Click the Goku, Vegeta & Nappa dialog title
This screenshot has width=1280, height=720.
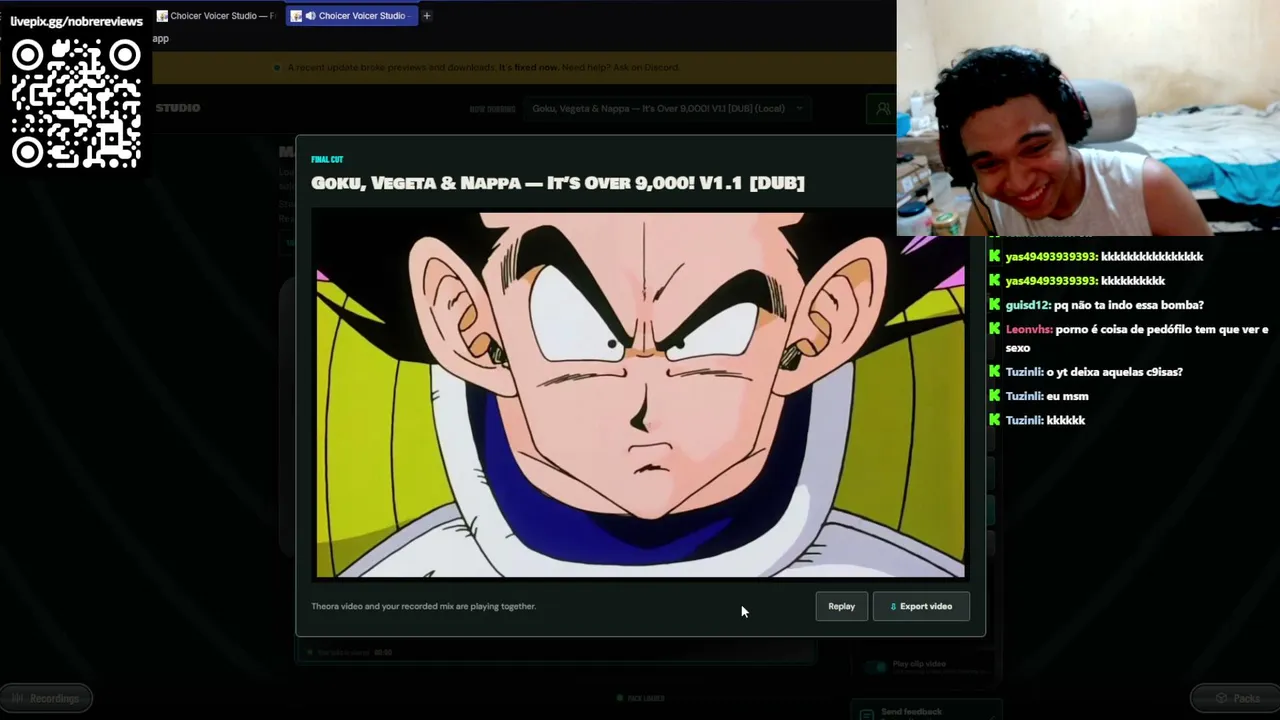(558, 183)
